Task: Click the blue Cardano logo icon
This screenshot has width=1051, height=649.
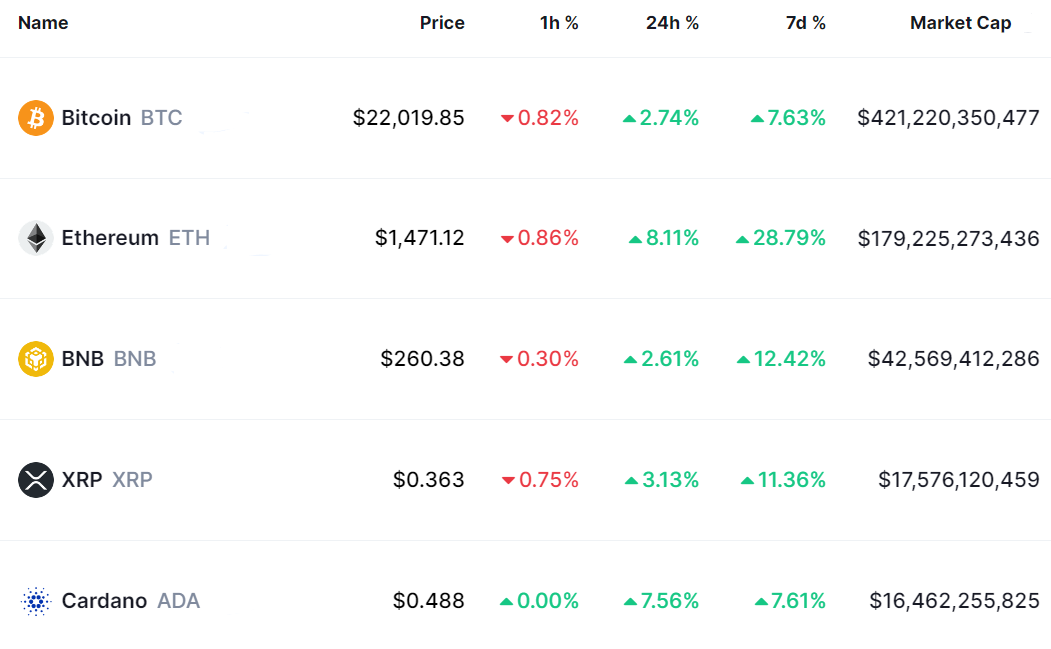Action: pos(36,601)
